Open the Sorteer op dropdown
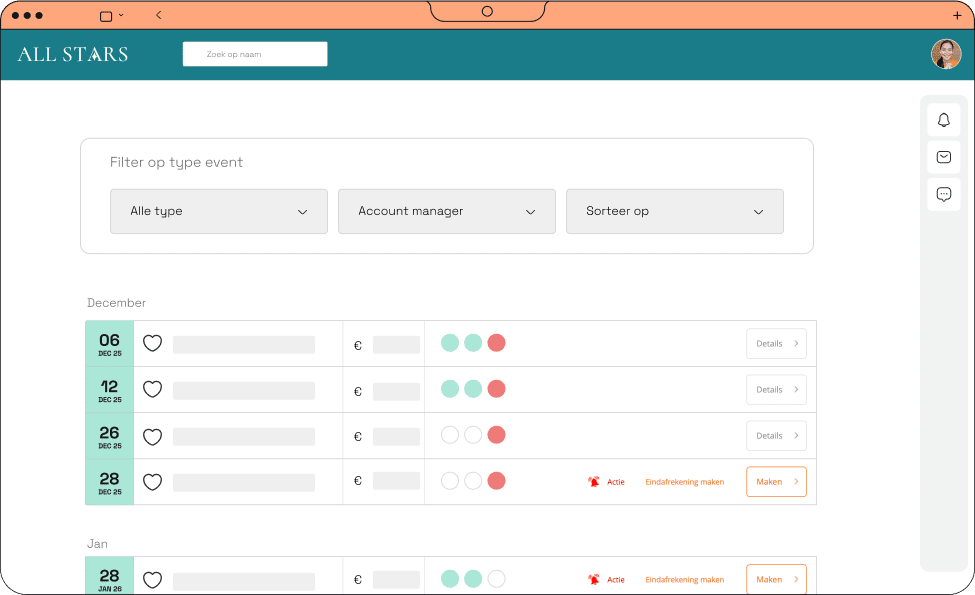This screenshot has height=595, width=975. click(x=674, y=211)
